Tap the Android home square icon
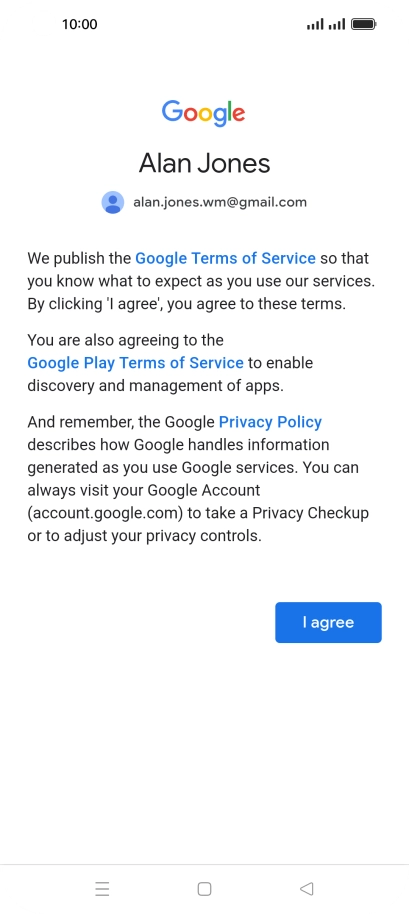Image resolution: width=409 pixels, height=914 pixels. pyautogui.click(x=204, y=888)
